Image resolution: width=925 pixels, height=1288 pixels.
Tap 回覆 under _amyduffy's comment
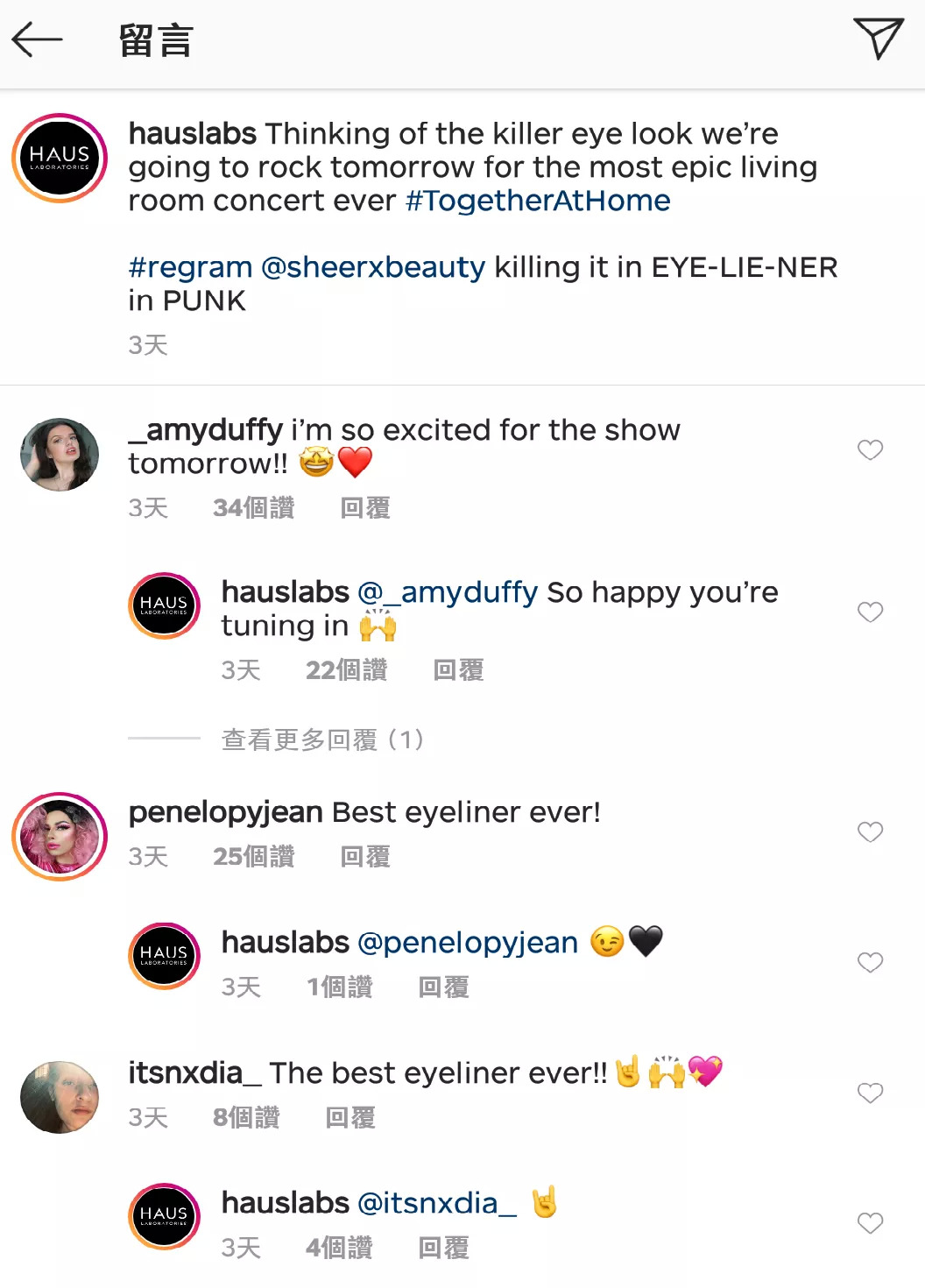pos(365,508)
